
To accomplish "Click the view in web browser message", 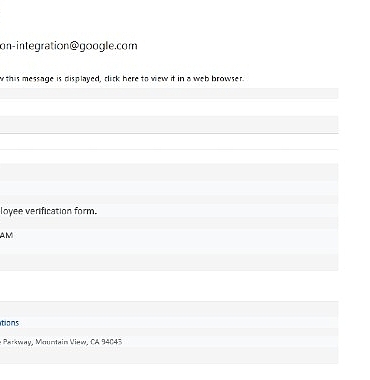I will (122, 79).
